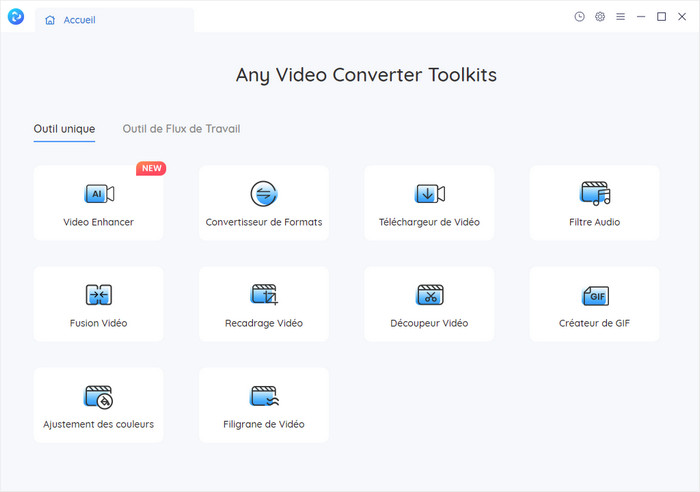
Task: Click the Filtre Audio label
Action: [595, 222]
